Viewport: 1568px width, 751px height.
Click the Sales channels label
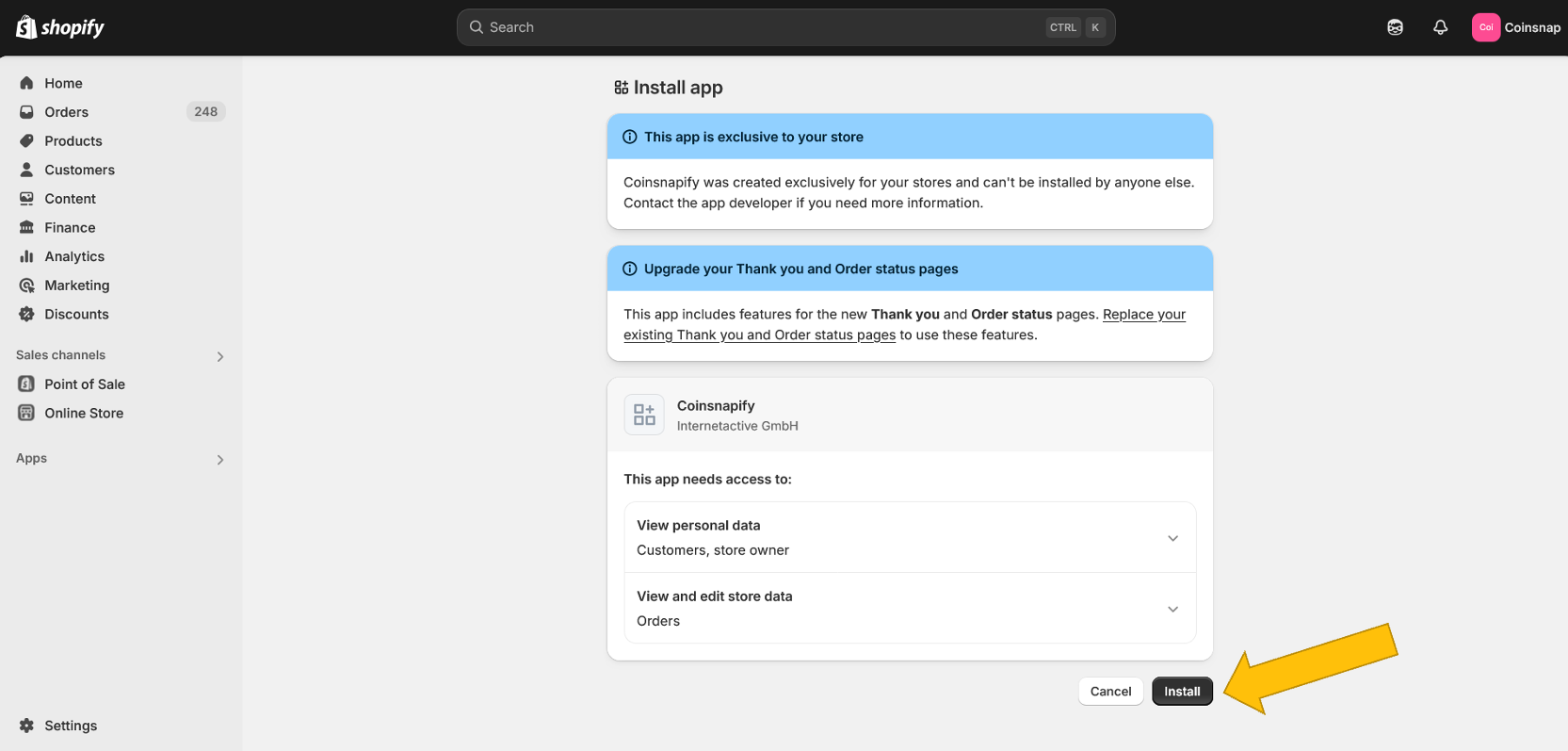coord(60,355)
